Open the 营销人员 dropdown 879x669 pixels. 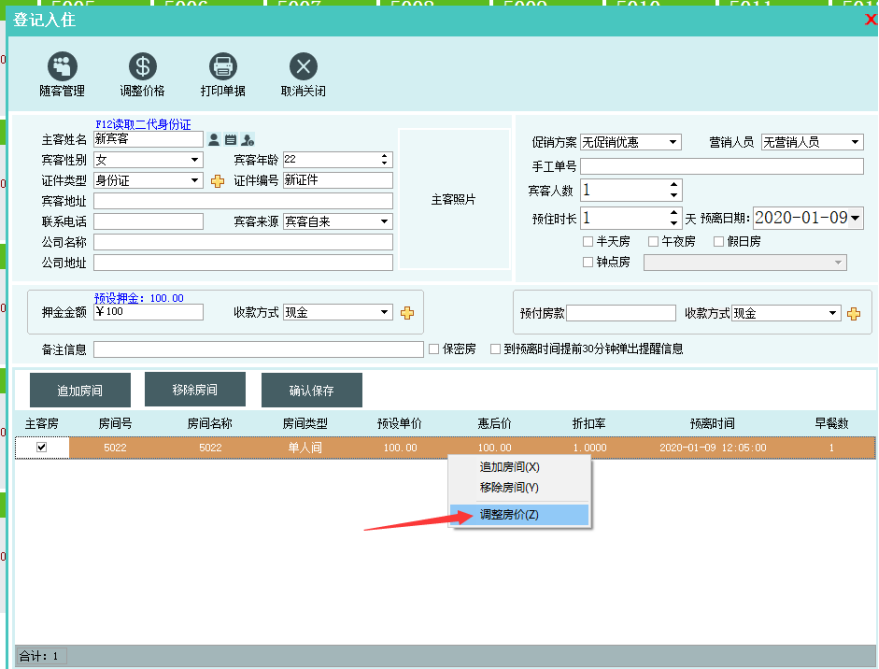855,142
